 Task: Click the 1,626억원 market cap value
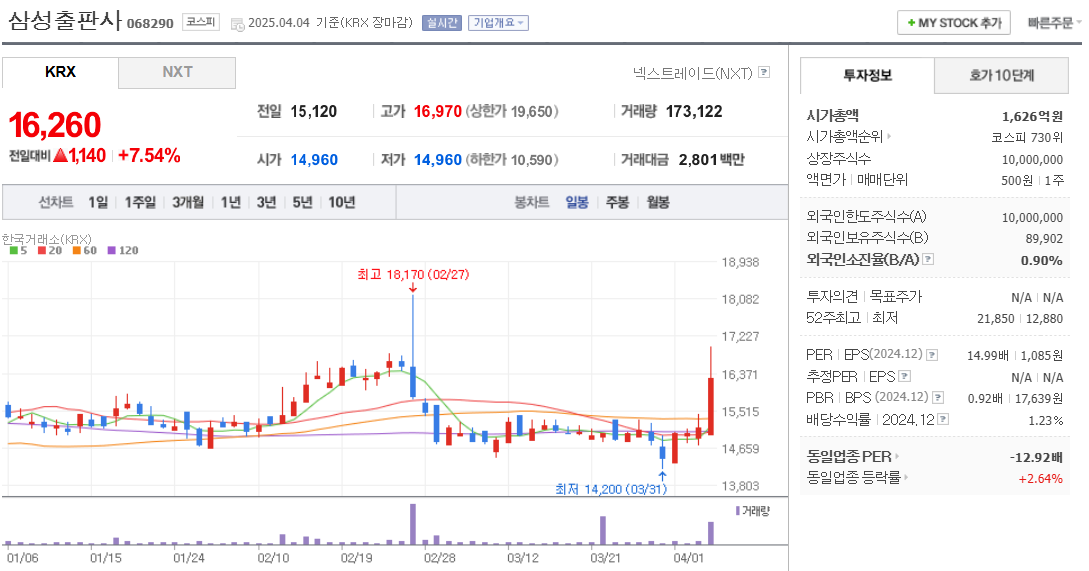click(1032, 116)
